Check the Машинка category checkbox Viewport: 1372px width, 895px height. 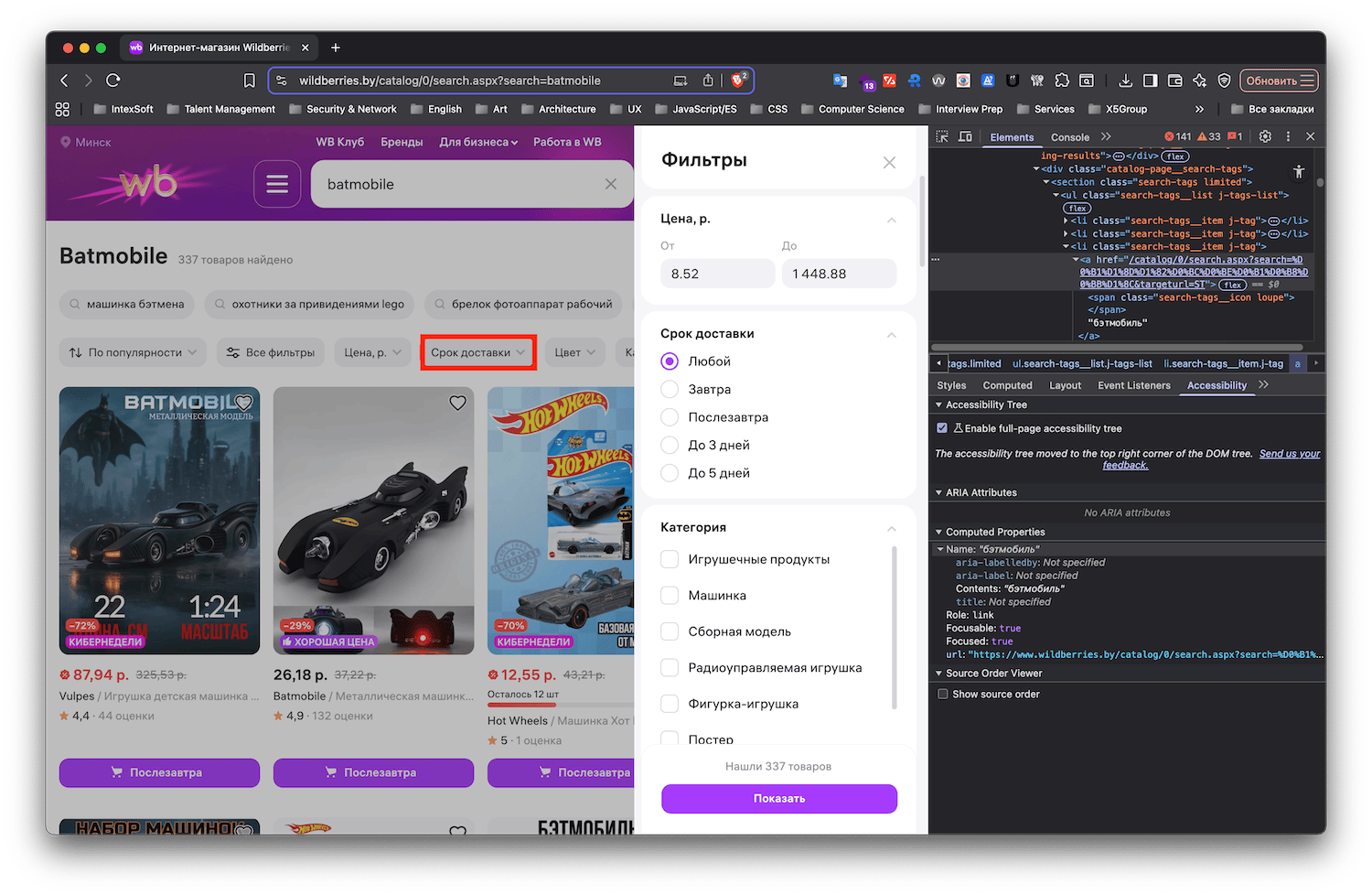tap(670, 596)
